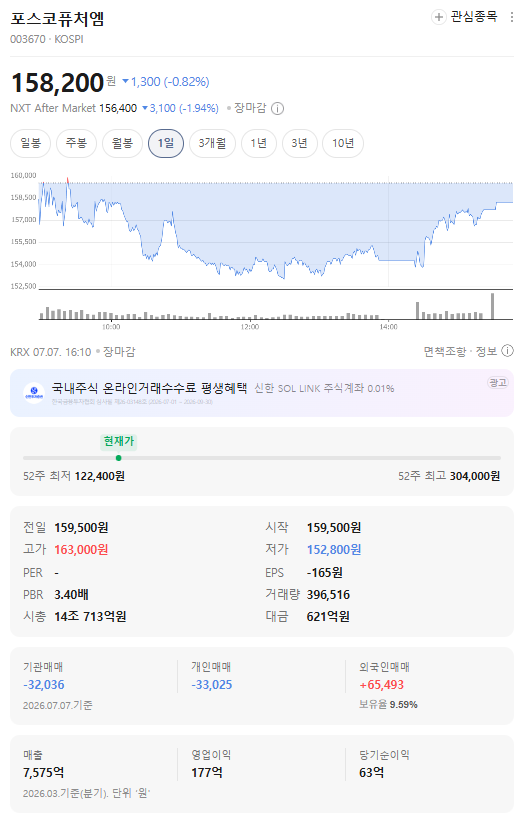Click the info icon next to 장마감
The height and width of the screenshot is (813, 520).
[x=278, y=108]
